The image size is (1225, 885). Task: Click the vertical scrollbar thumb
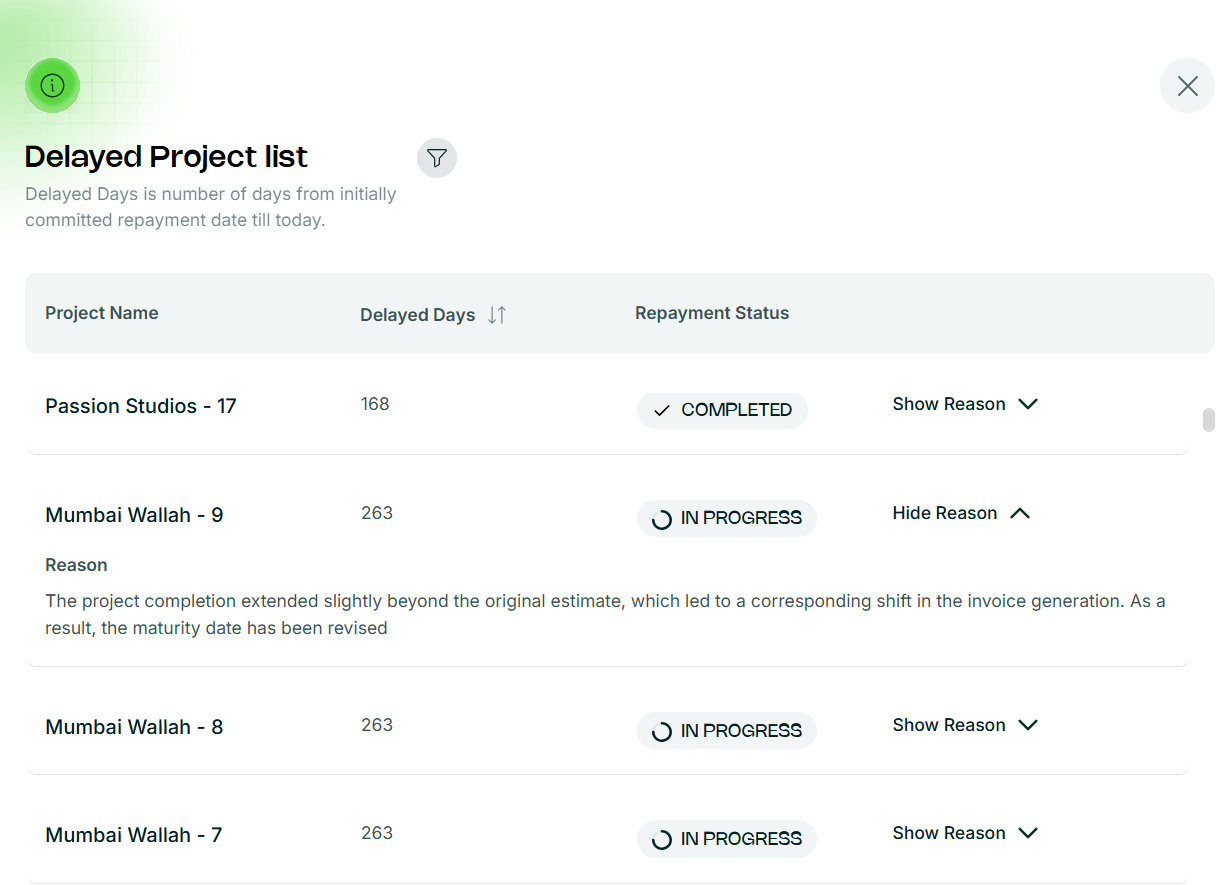pos(1208,420)
